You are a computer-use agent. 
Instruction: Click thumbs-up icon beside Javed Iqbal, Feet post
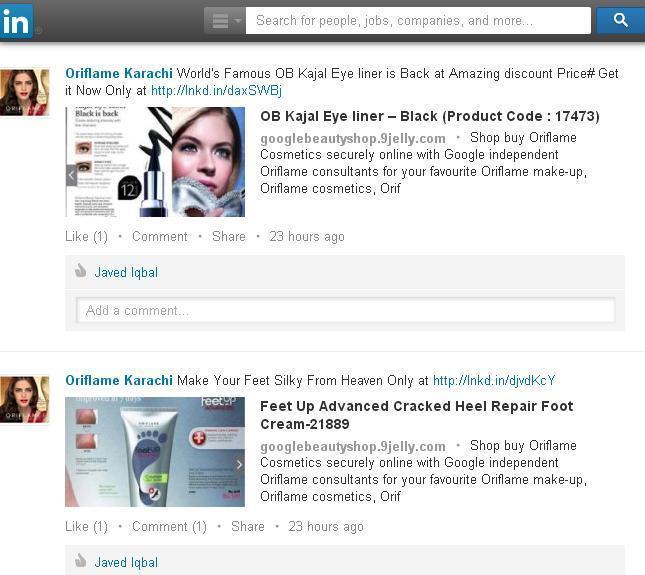[x=81, y=561]
